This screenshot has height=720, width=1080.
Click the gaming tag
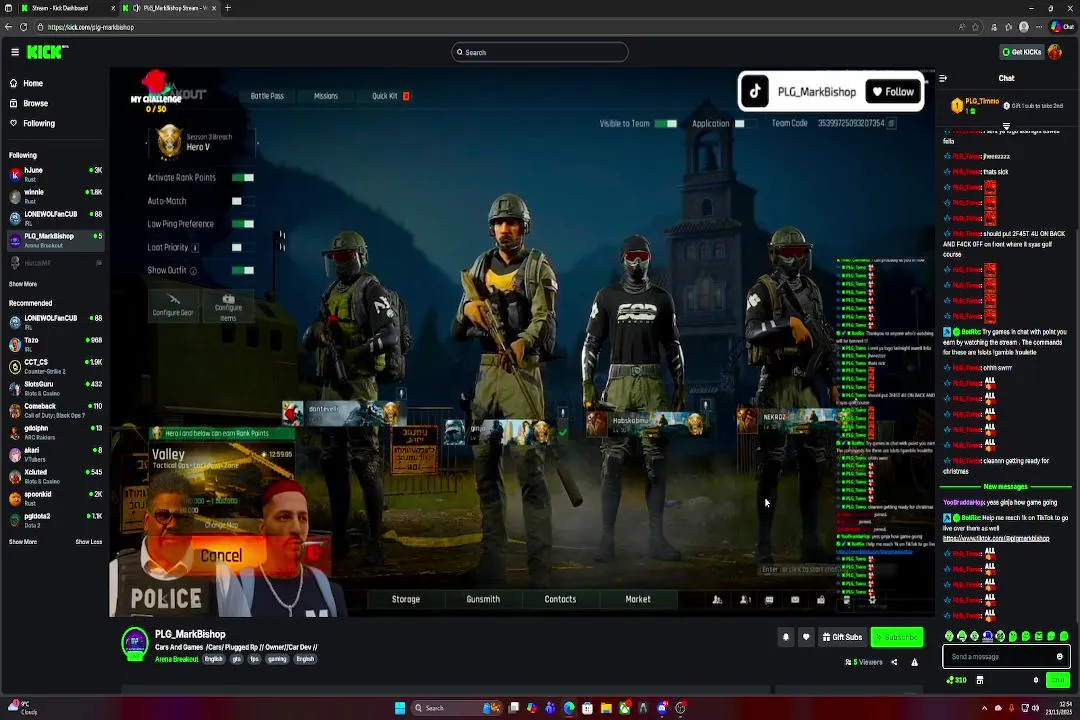[277, 659]
